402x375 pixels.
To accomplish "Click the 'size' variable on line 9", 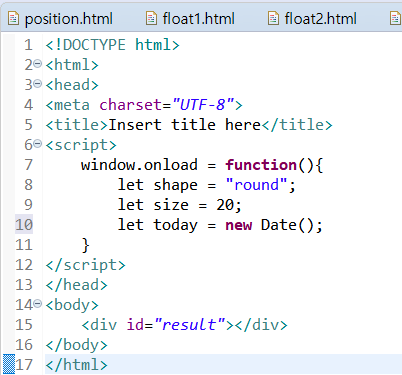I will [x=171, y=205].
